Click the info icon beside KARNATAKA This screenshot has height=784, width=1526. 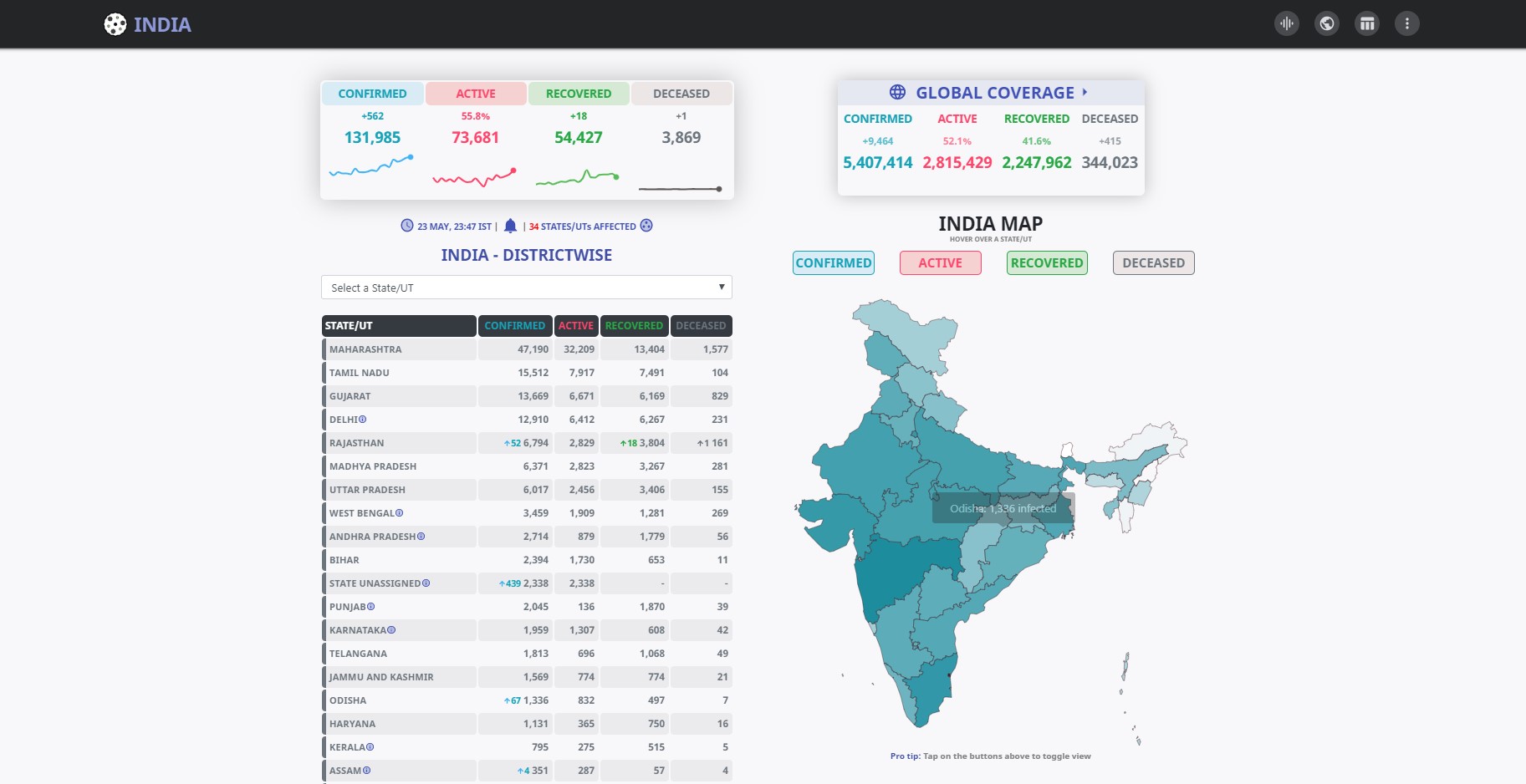(x=392, y=630)
